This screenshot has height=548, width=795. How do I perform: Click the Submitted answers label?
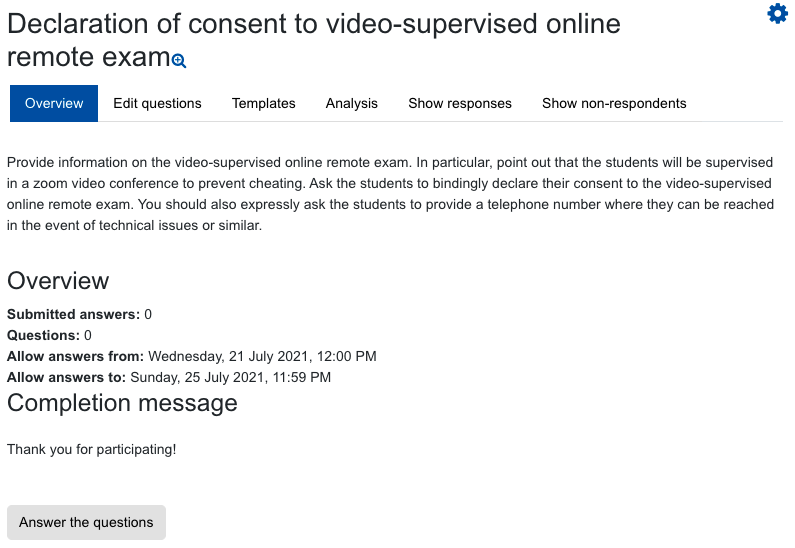point(73,314)
